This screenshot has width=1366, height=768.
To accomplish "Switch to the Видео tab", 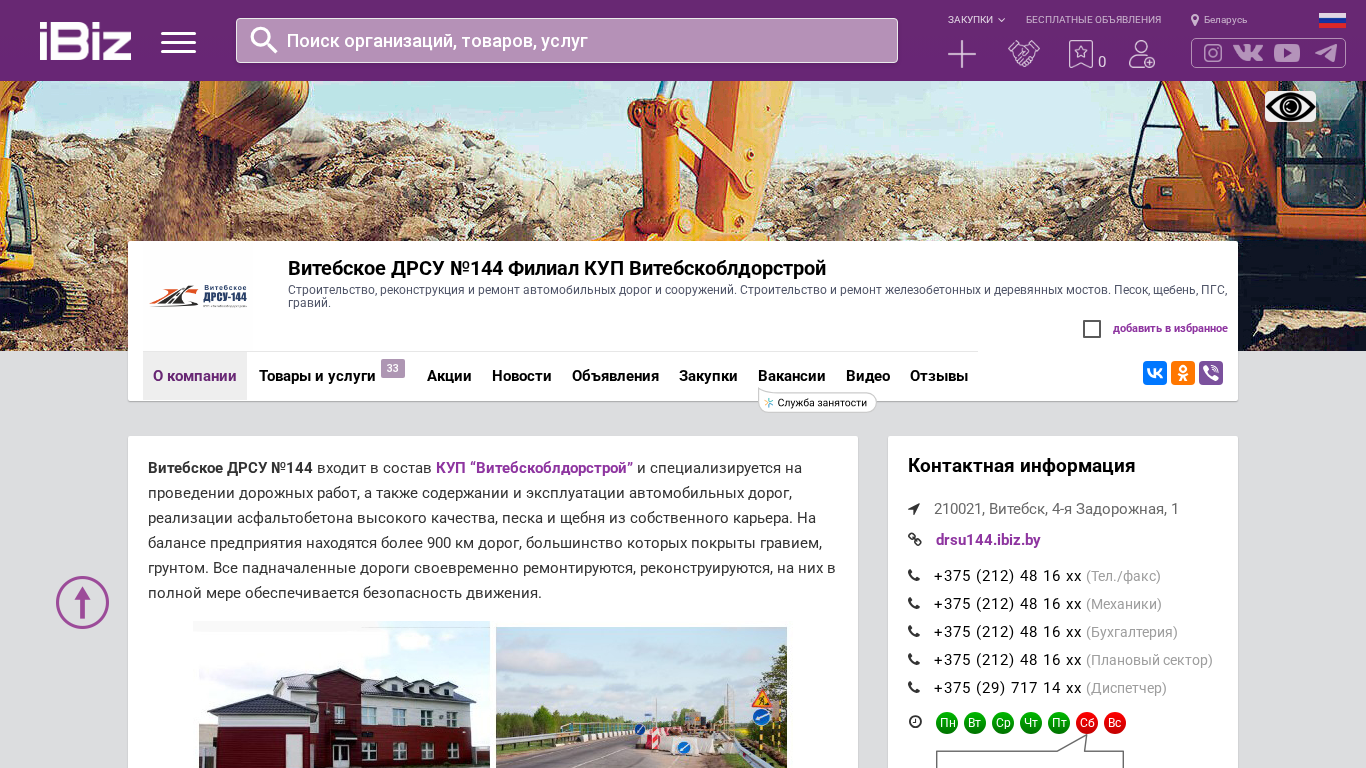I will pyautogui.click(x=868, y=376).
